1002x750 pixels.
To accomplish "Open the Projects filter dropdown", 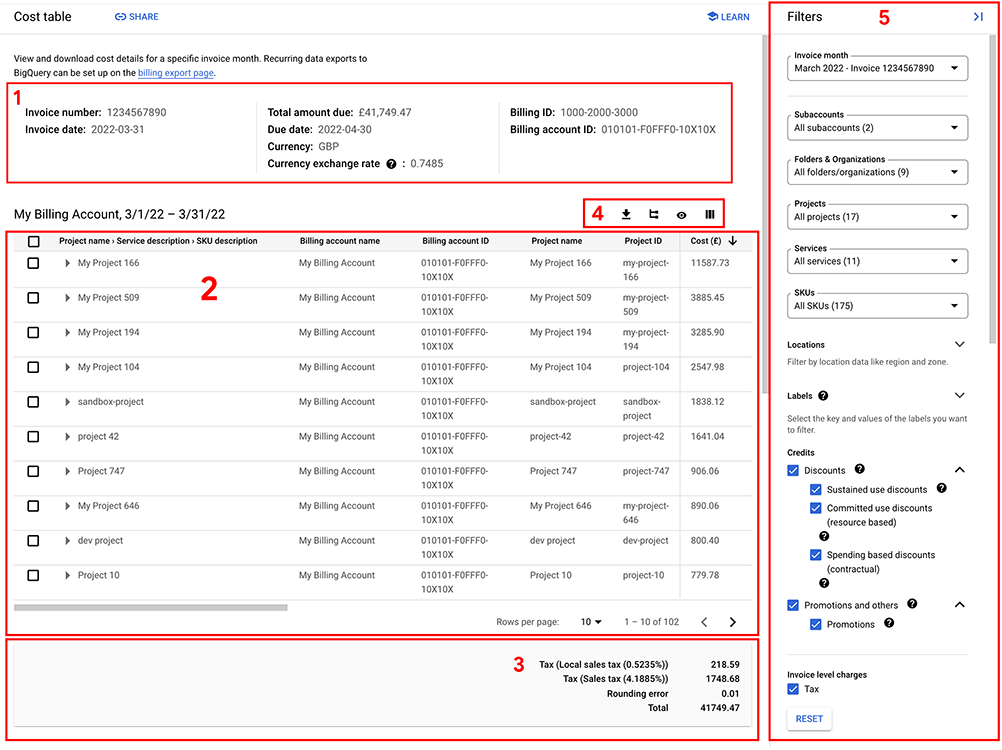I will [877, 217].
